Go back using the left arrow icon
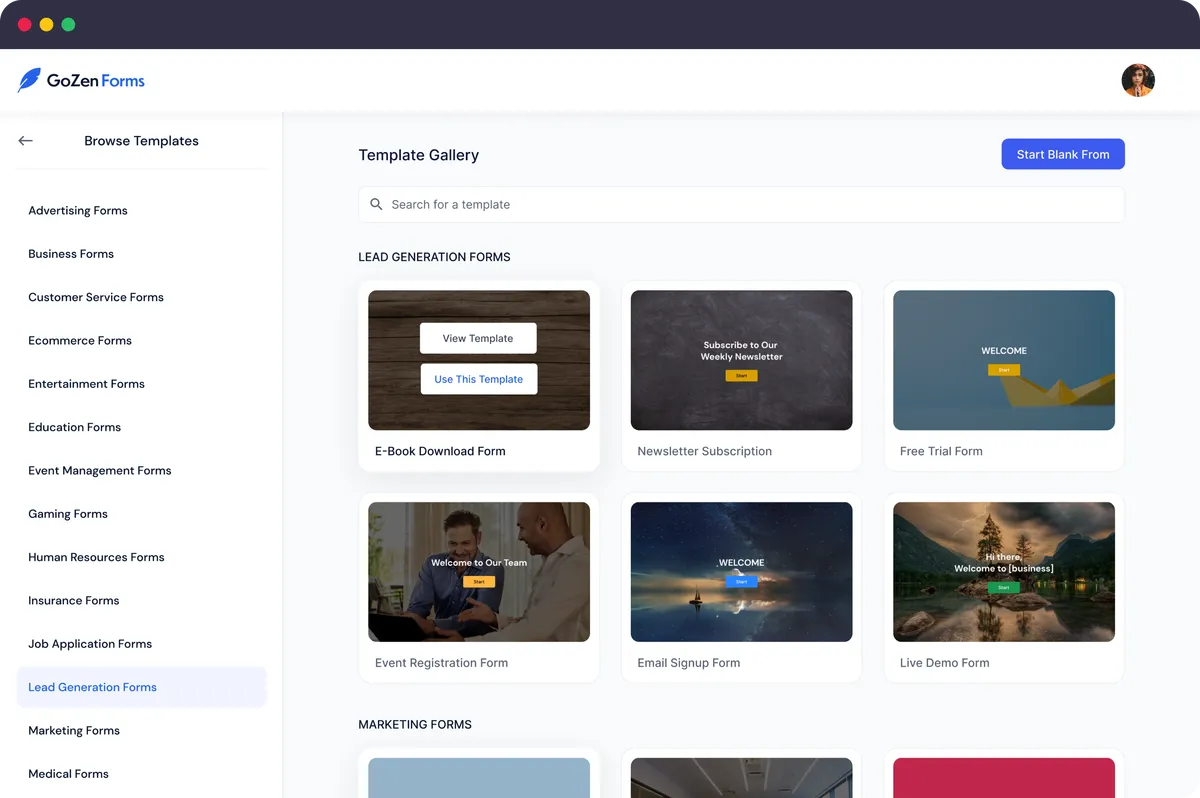Image resolution: width=1200 pixels, height=798 pixels. pyautogui.click(x=26, y=141)
